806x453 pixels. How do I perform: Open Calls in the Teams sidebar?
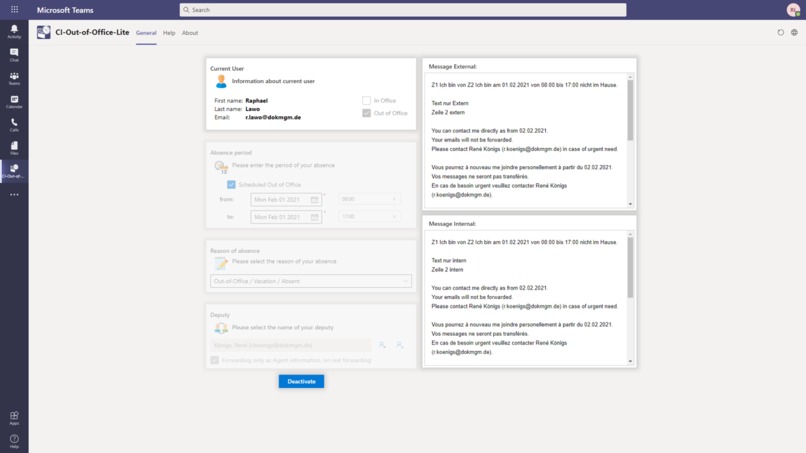click(x=14, y=125)
